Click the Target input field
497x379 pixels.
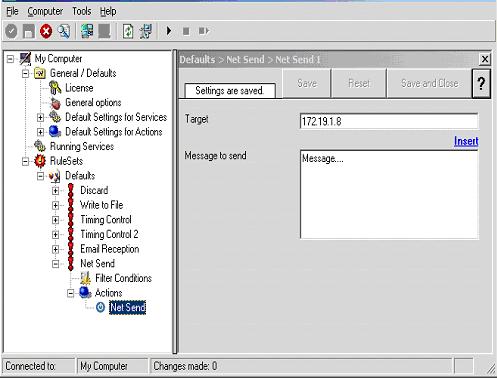(x=389, y=121)
